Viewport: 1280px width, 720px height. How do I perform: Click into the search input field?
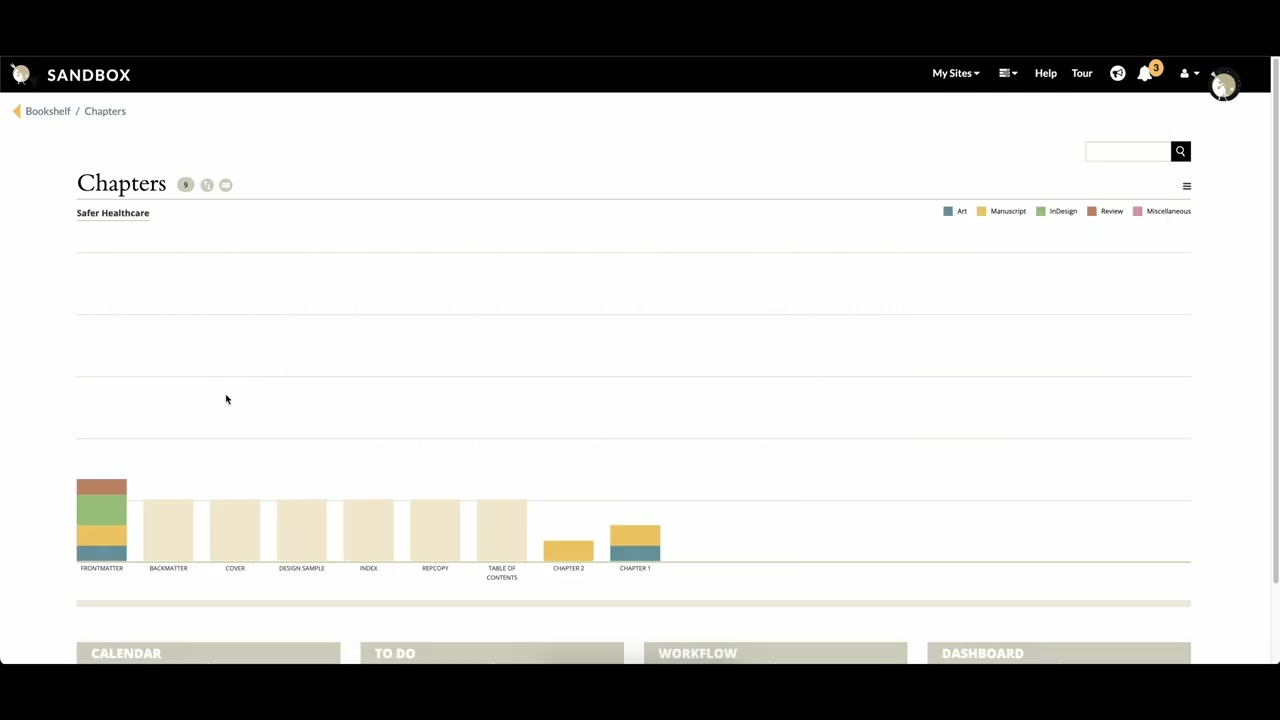coord(1128,151)
